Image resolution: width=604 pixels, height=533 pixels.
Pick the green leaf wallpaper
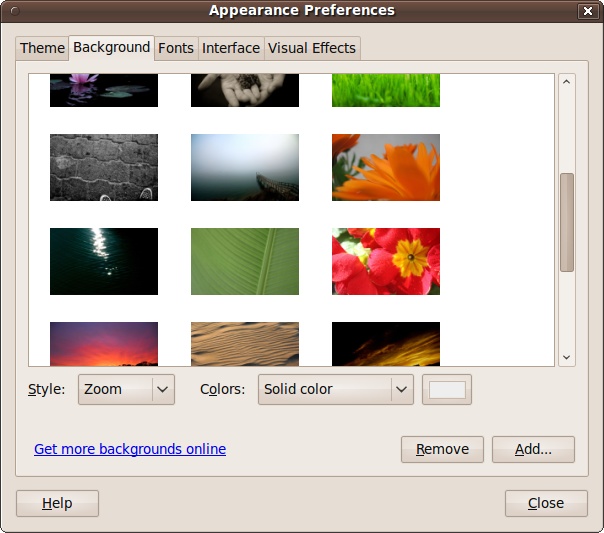[x=245, y=261]
